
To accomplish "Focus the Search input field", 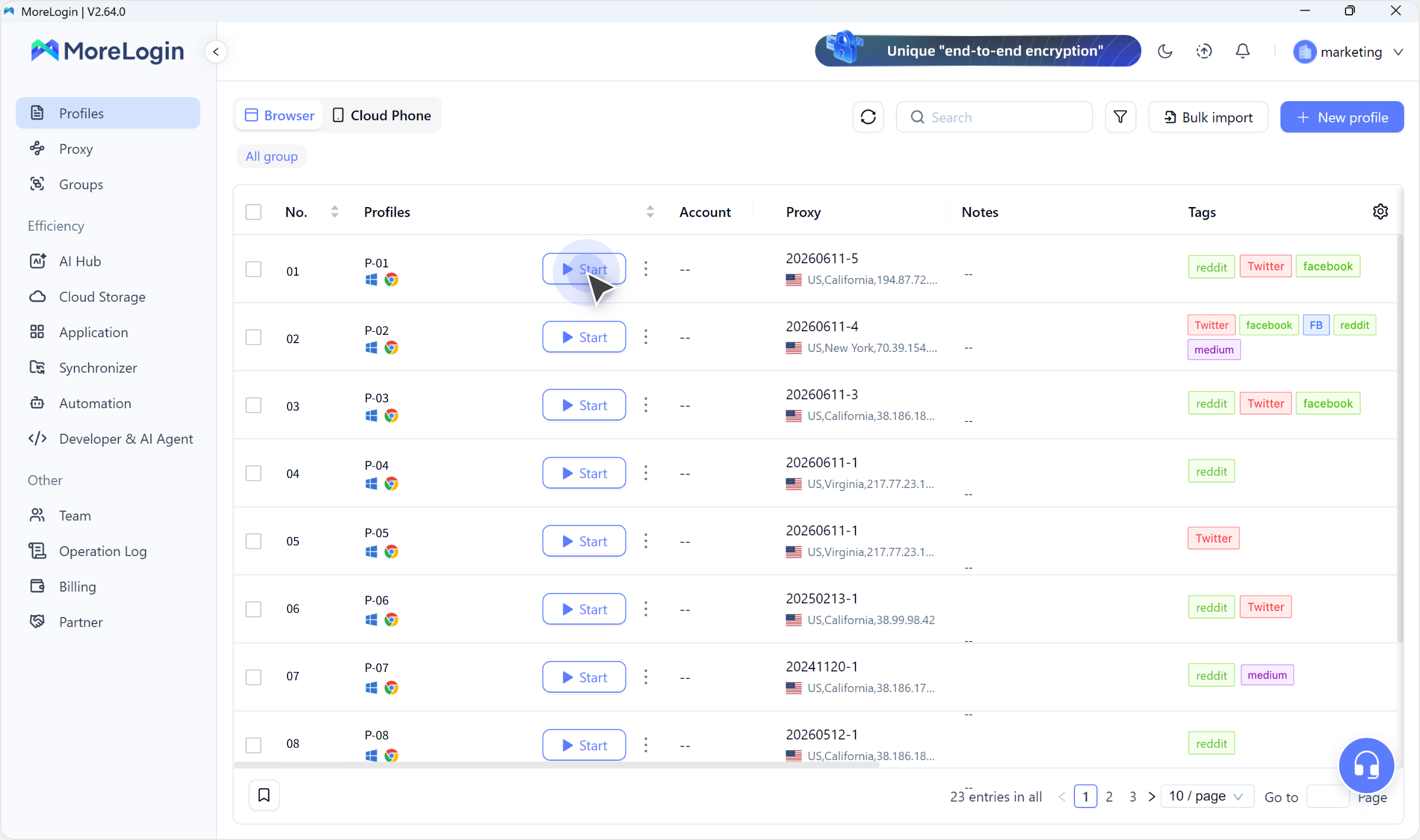I will (994, 117).
